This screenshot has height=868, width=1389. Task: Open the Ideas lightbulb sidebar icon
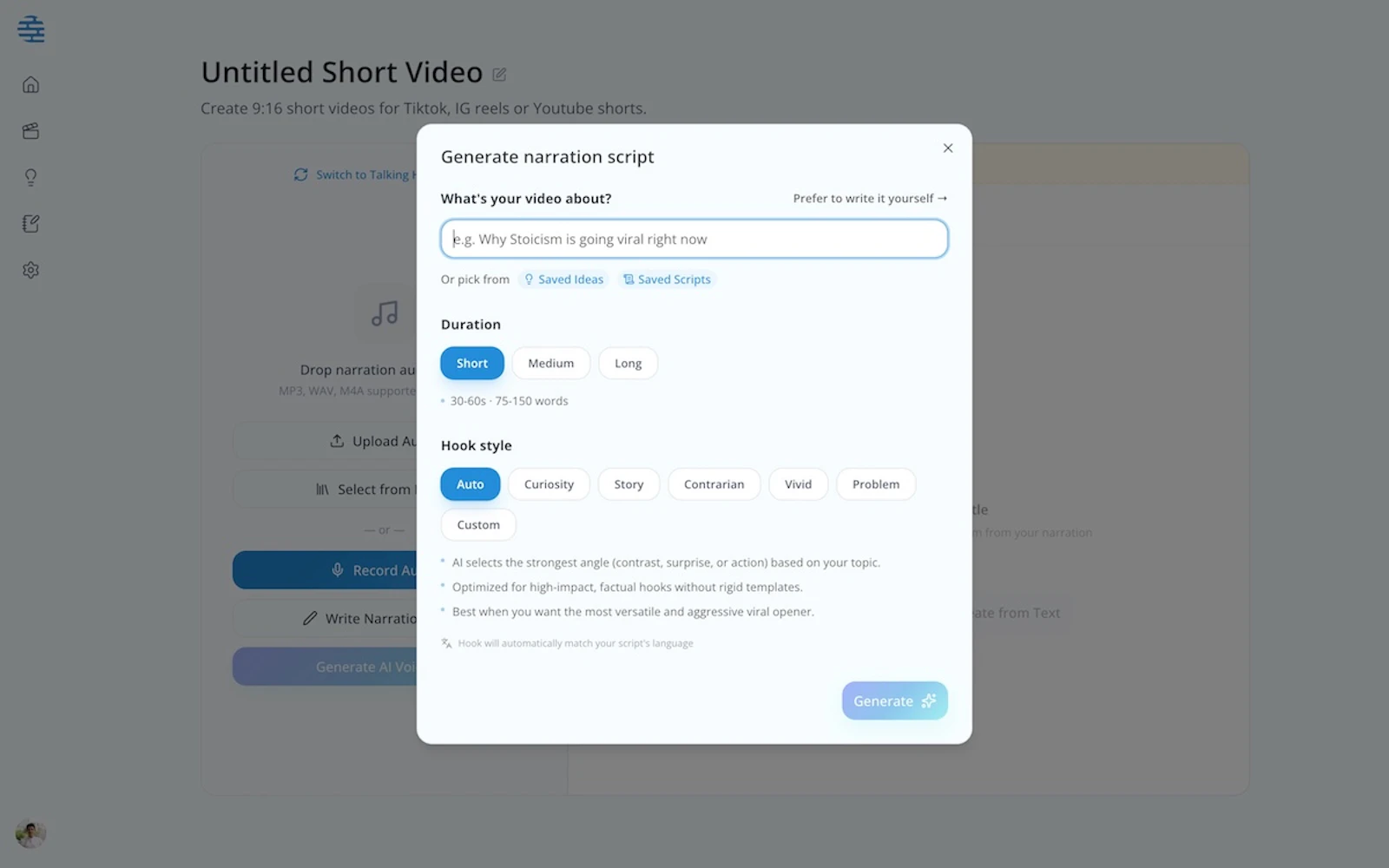coord(30,177)
